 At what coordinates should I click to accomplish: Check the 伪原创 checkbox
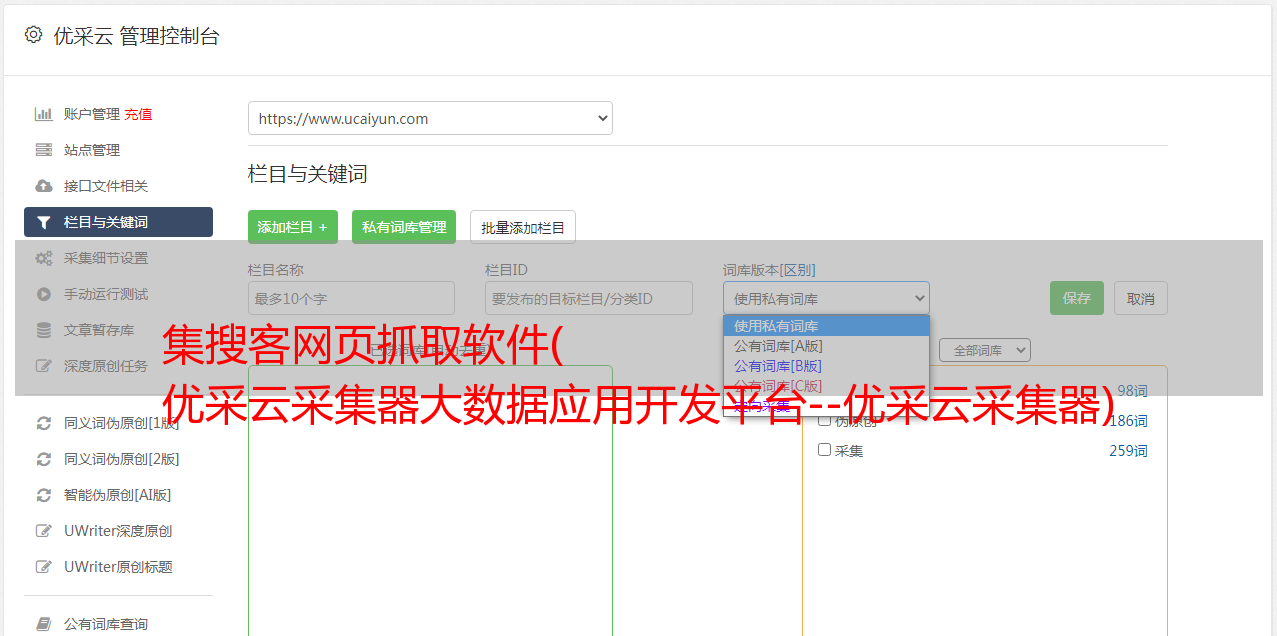tap(825, 420)
